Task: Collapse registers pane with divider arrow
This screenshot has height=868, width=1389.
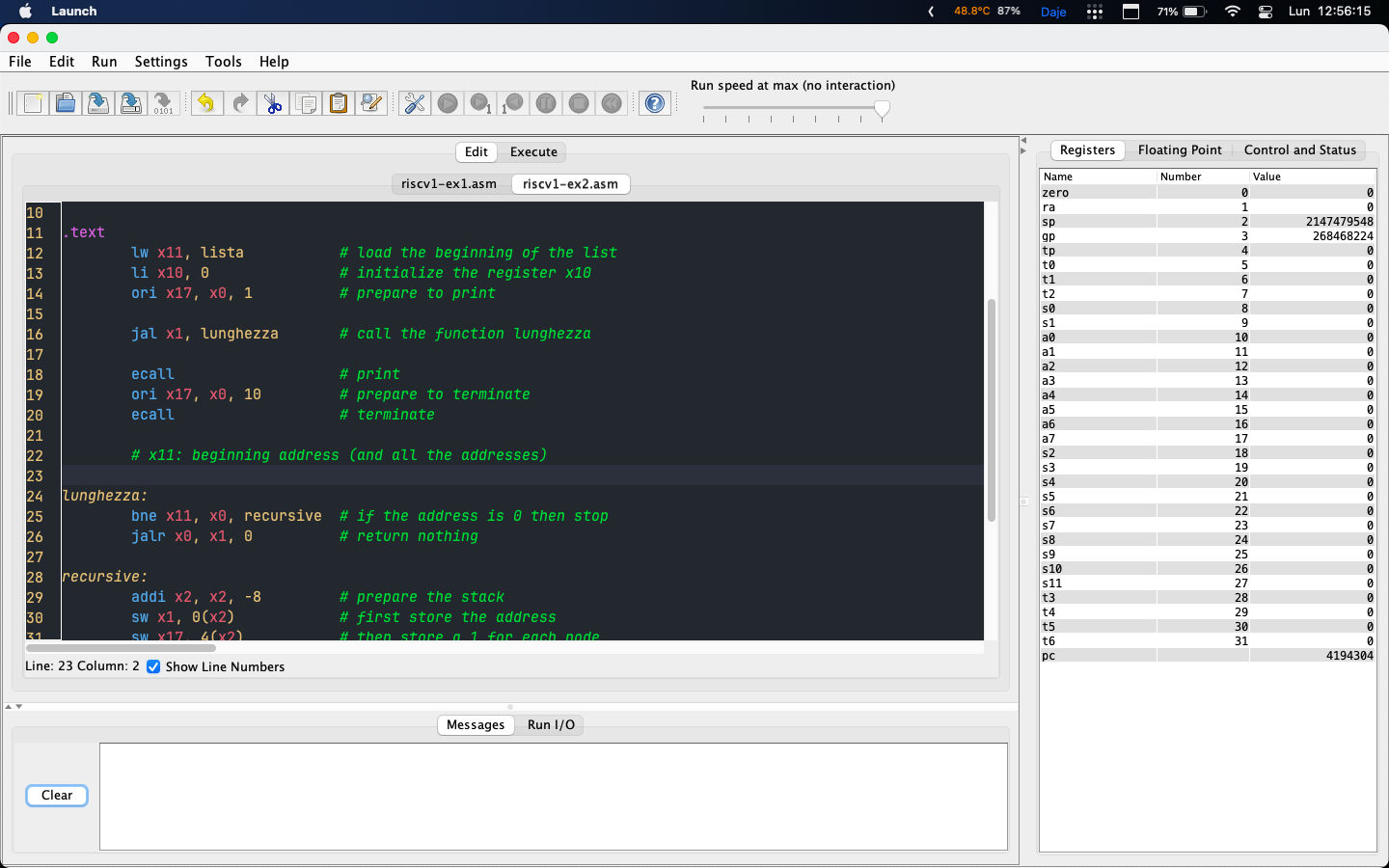Action: 1023,150
